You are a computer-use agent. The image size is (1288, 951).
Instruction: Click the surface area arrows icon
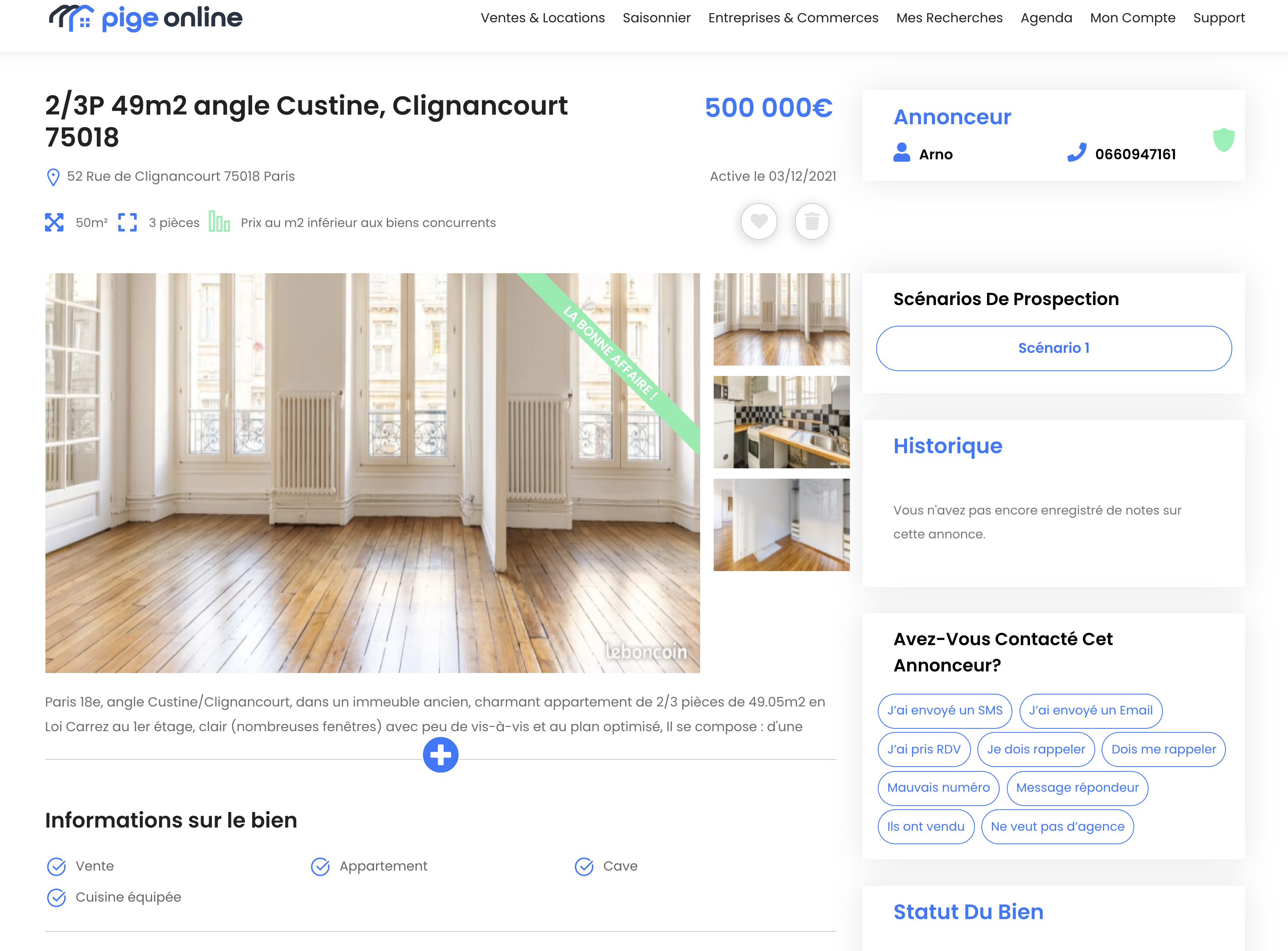[54, 222]
